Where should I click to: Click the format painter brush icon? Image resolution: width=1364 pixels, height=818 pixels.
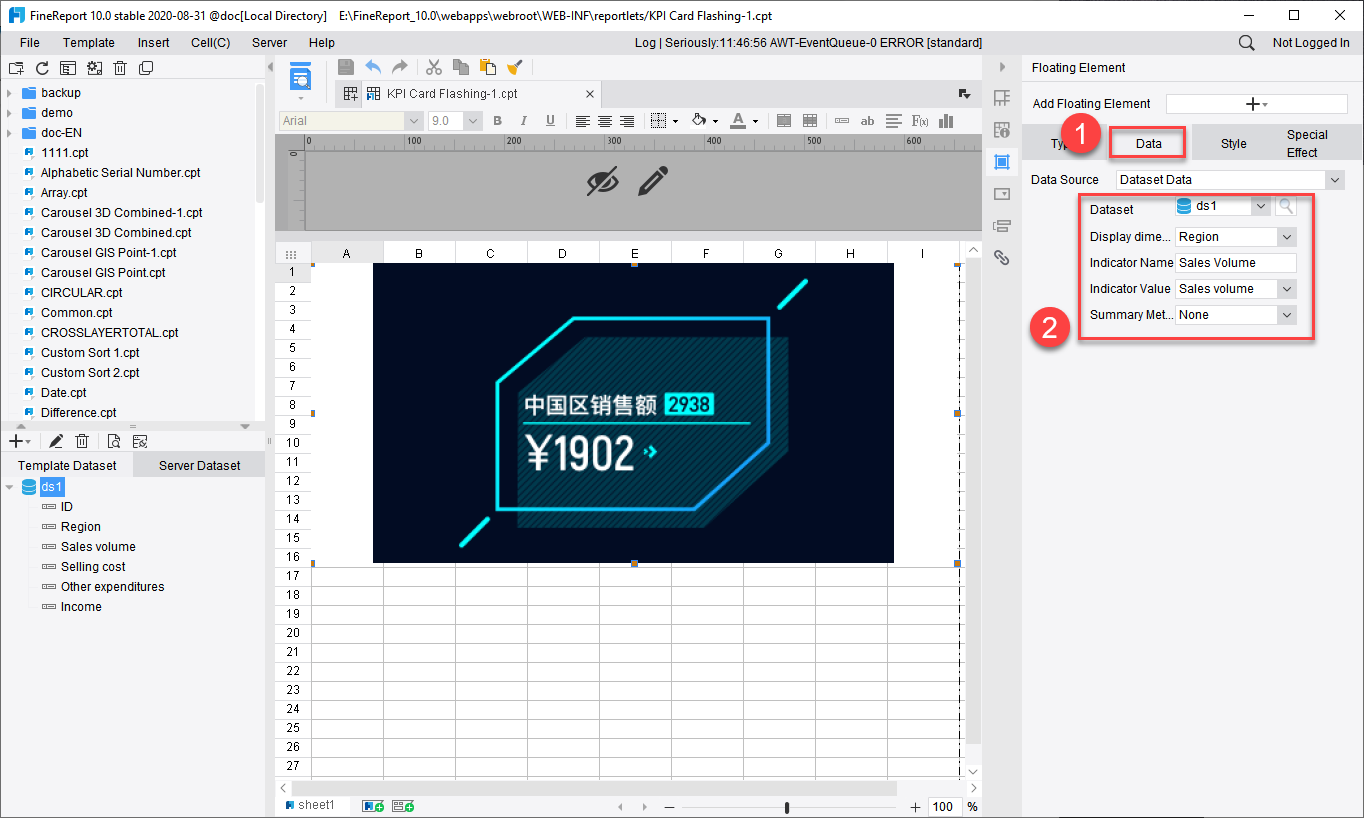click(x=515, y=67)
